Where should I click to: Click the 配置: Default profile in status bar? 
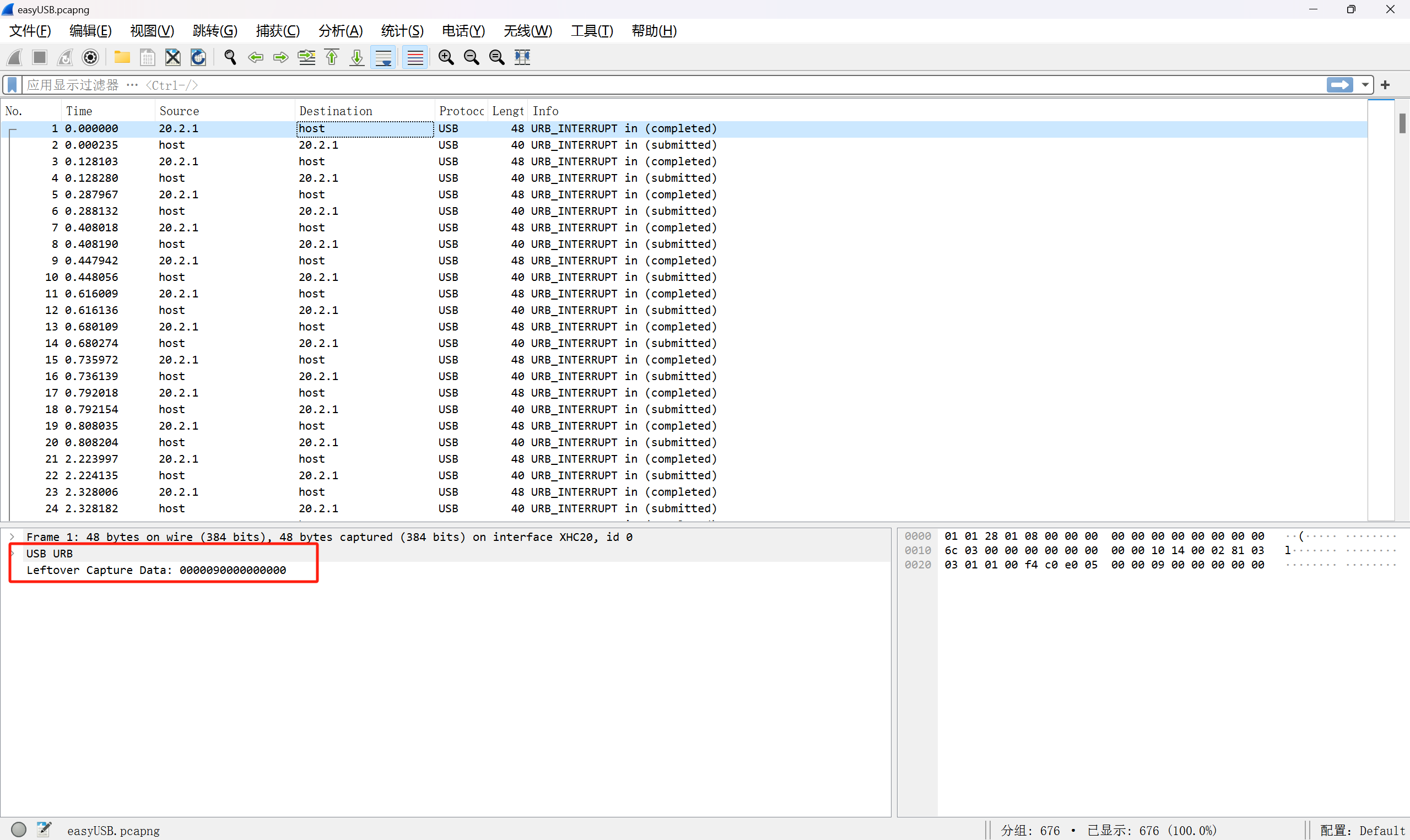tap(1363, 831)
